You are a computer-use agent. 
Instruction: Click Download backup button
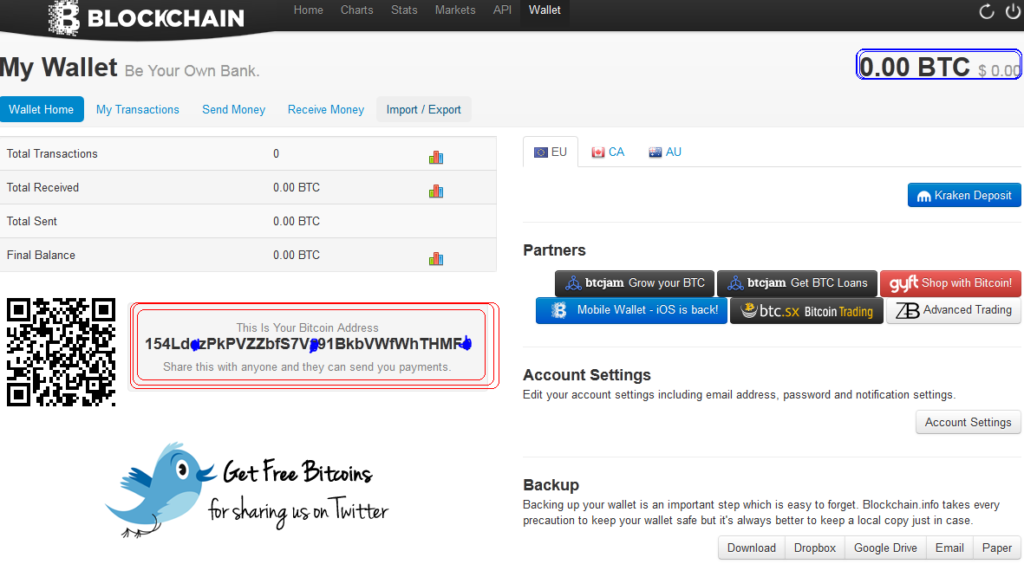(751, 548)
